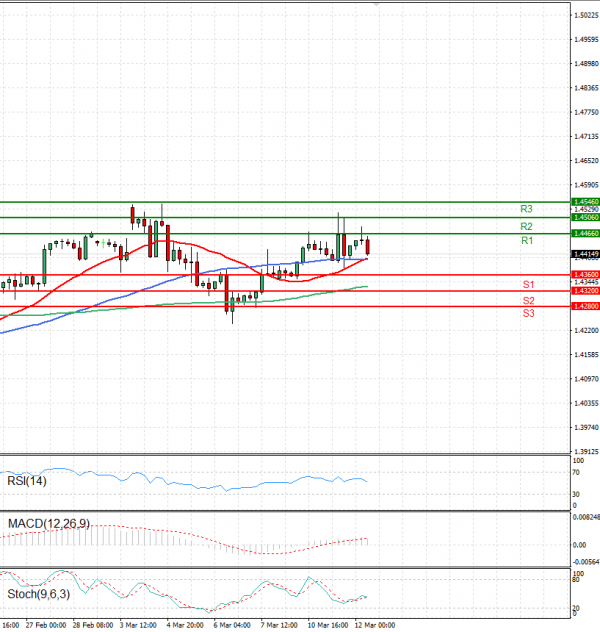Click the 1.45905 price axis value
Screen dimensions: 600x632
pyautogui.click(x=586, y=185)
